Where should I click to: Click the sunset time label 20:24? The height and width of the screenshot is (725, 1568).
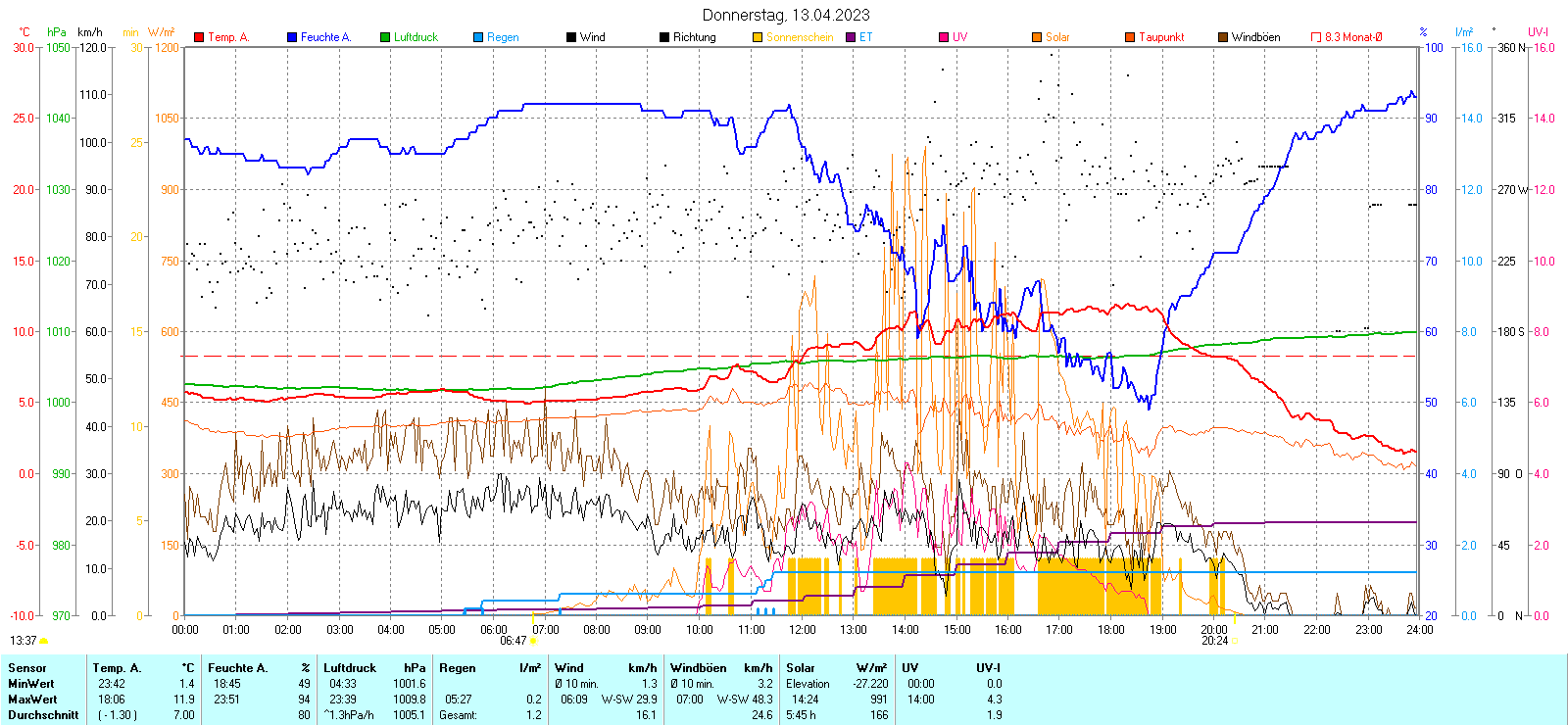1214,641
